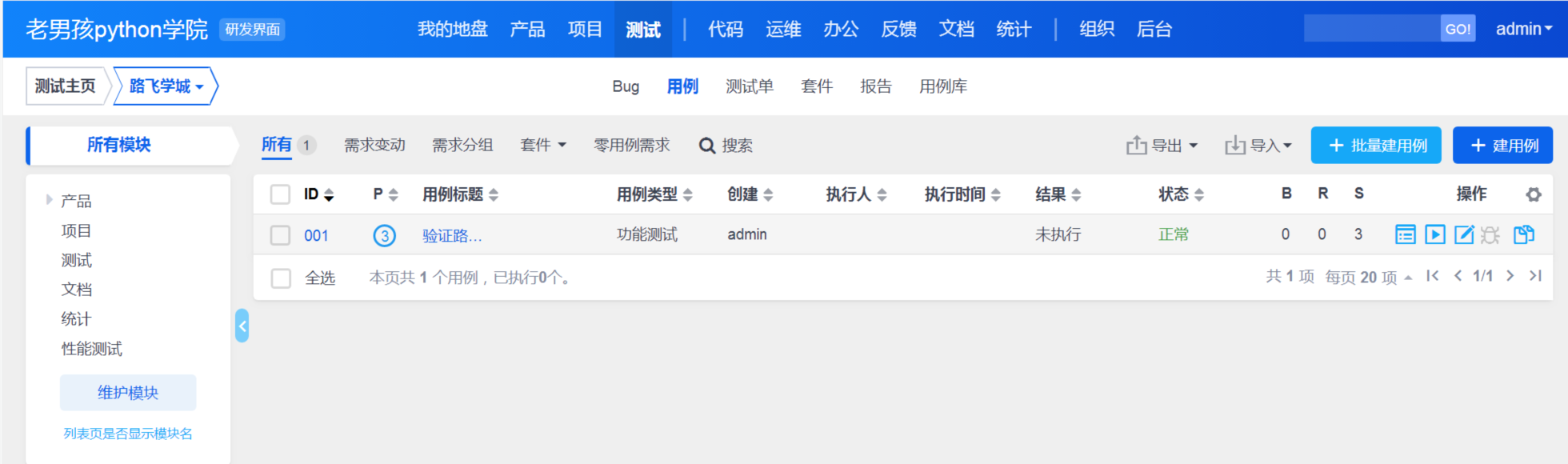
Task: Expand the 产品 tree node in the module panel
Action: 49,200
